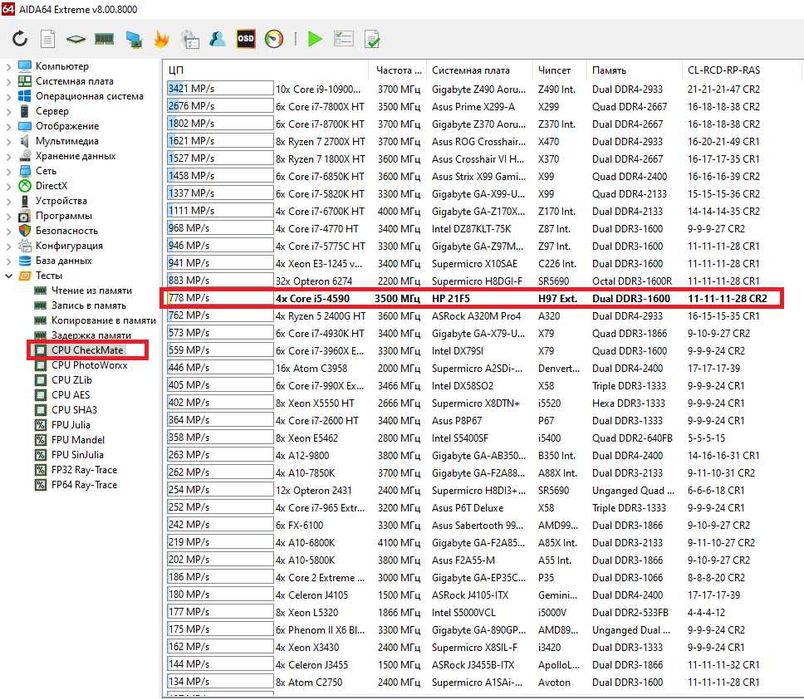The height and width of the screenshot is (699, 804).
Task: Select the FP32 Ray-Trace test
Action: (84, 470)
